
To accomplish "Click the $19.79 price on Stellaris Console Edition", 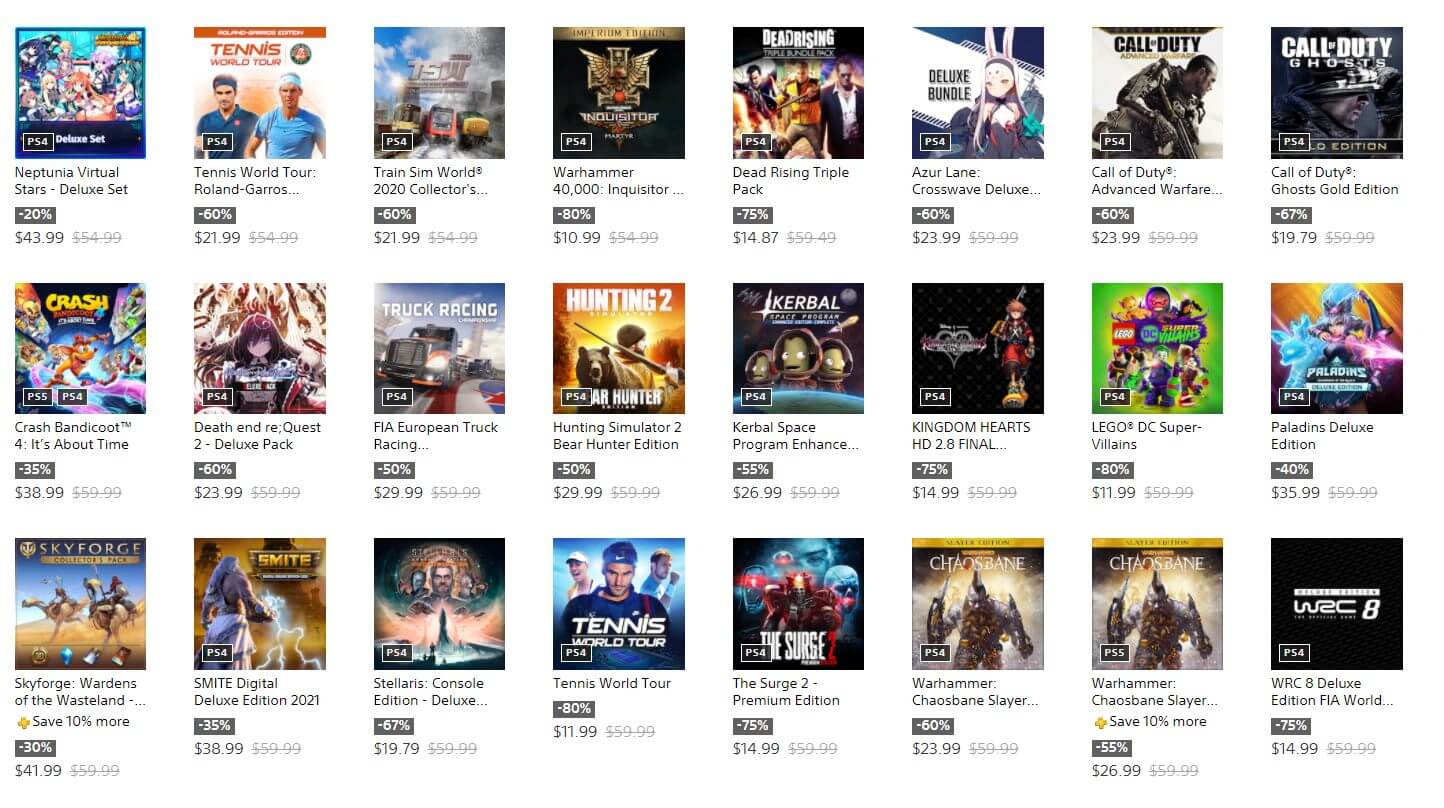I will click(x=396, y=749).
